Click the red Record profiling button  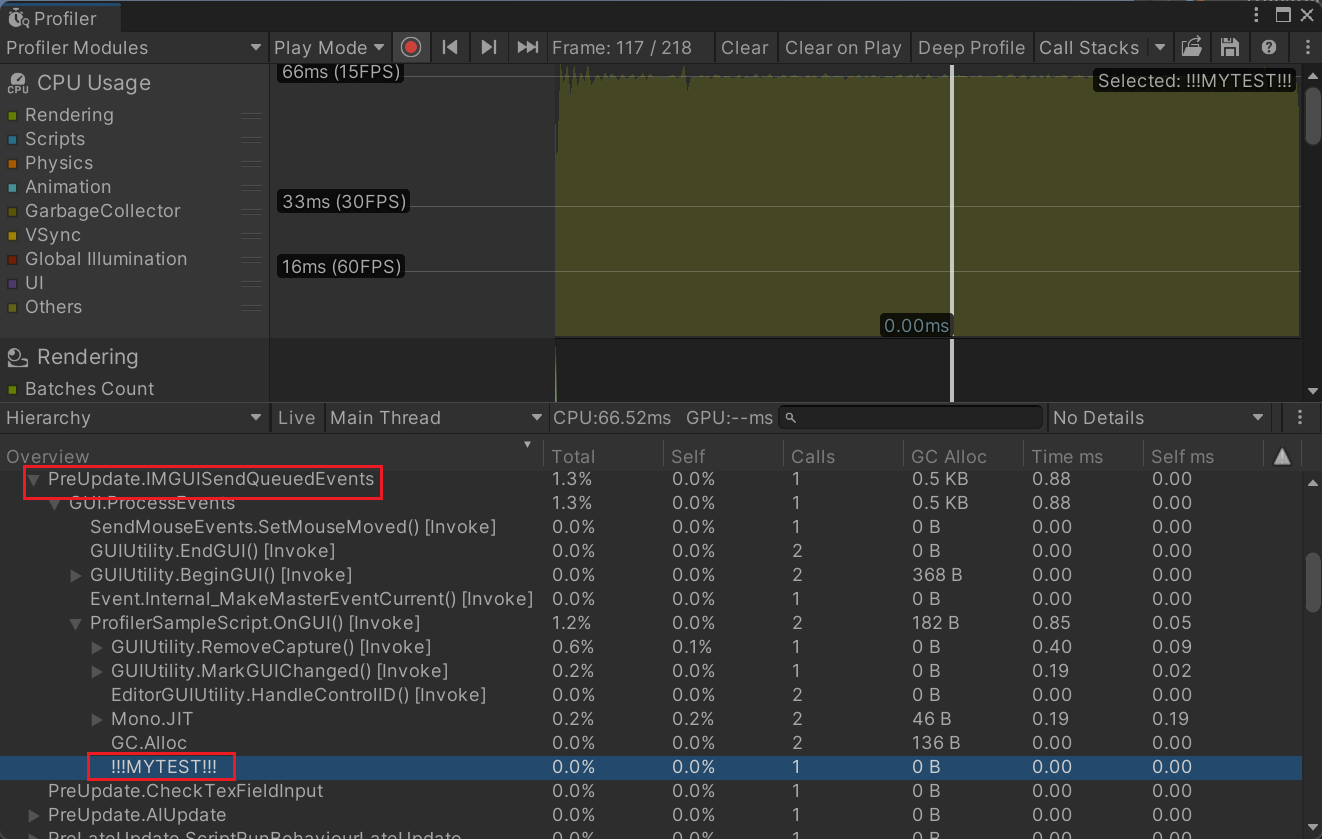(x=411, y=47)
